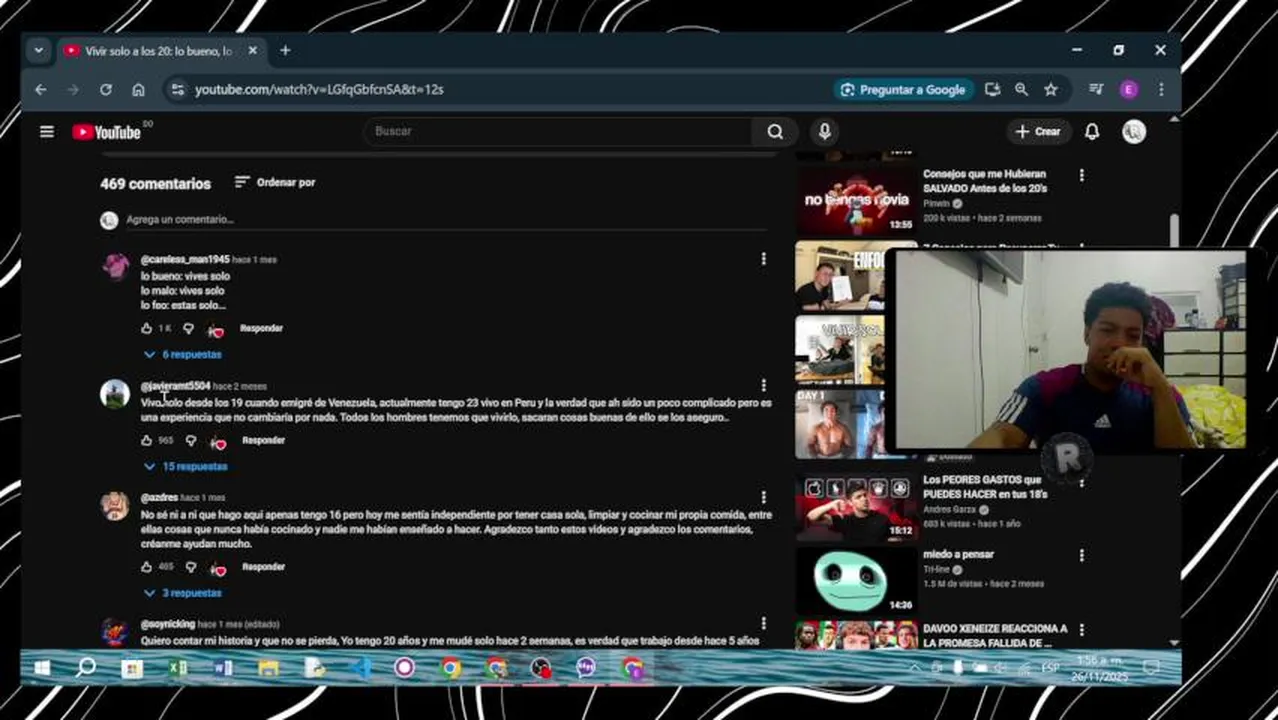Click Preguntar a Google button

[903, 89]
